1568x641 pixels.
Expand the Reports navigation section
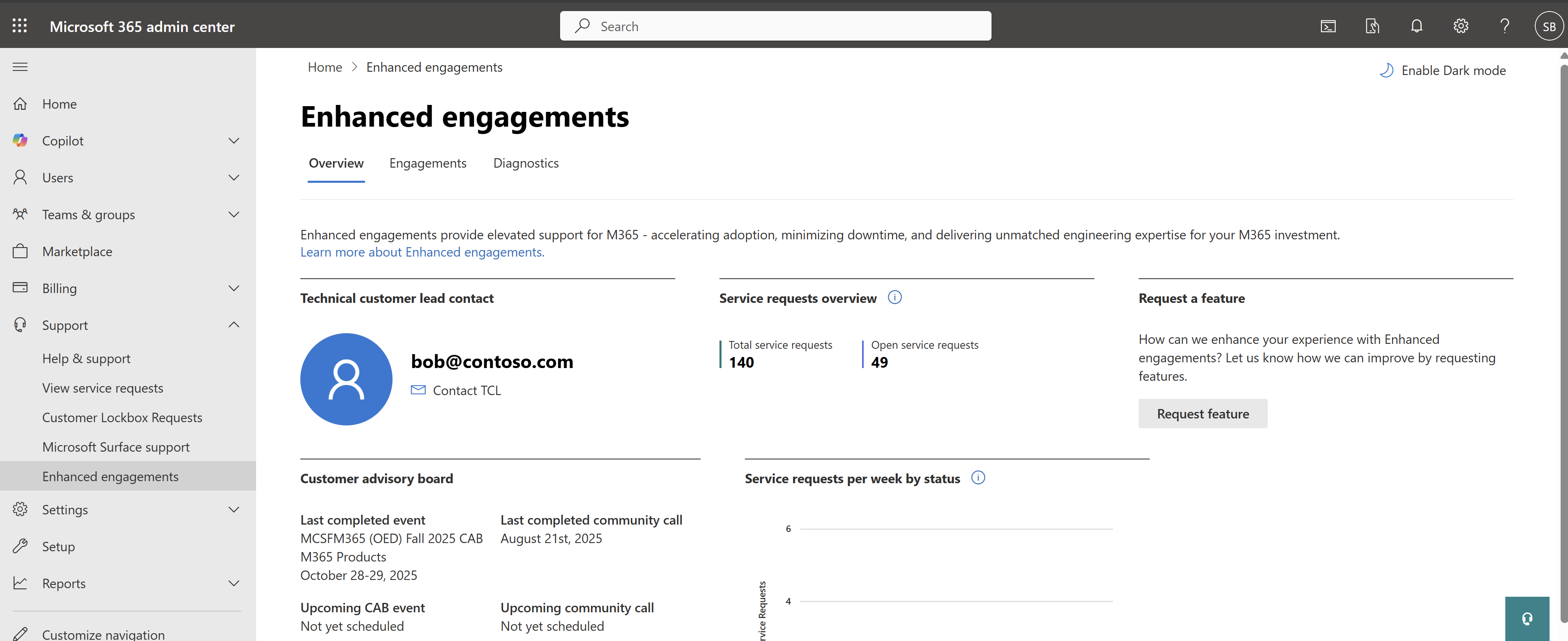234,583
